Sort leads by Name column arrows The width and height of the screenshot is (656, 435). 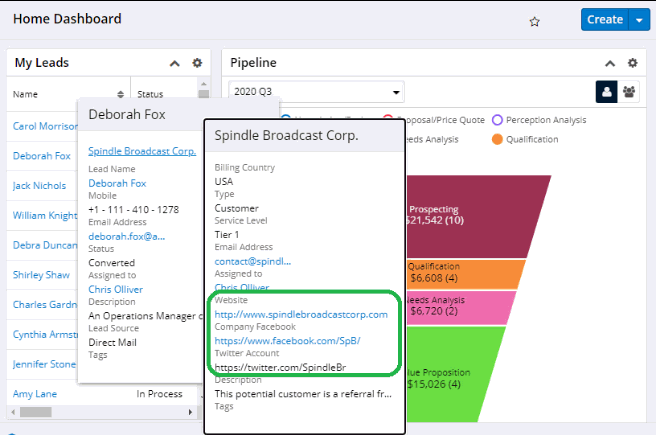[x=120, y=94]
